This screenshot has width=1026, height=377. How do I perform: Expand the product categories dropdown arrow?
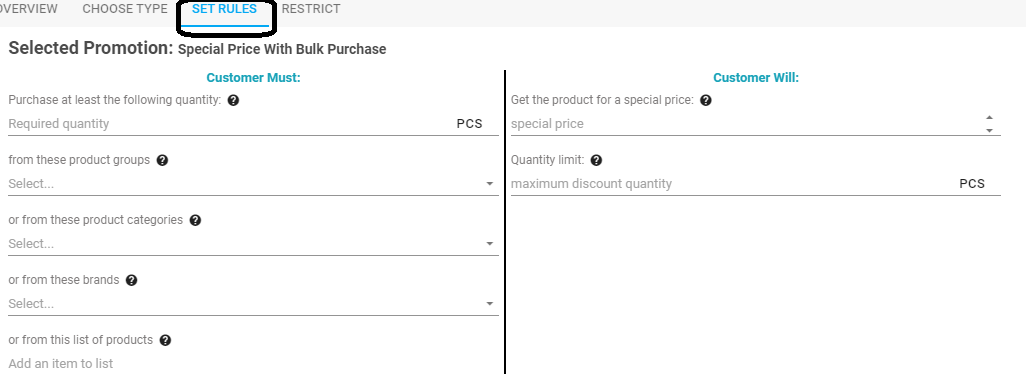(489, 243)
